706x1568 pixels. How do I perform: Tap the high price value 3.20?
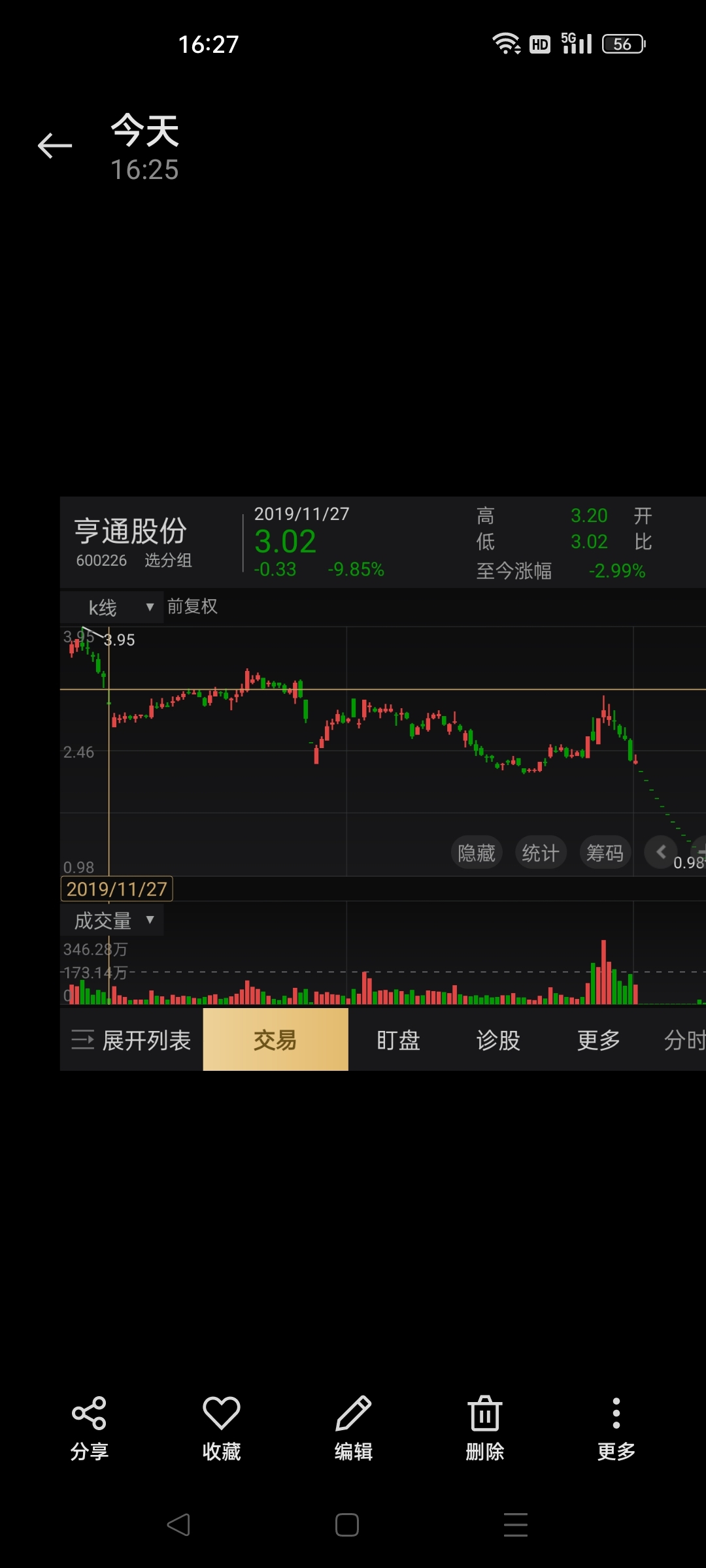tap(589, 515)
